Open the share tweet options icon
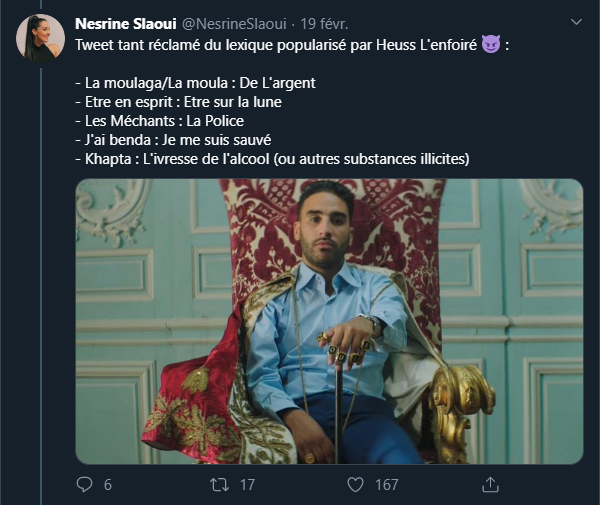The image size is (600, 505). (x=490, y=484)
